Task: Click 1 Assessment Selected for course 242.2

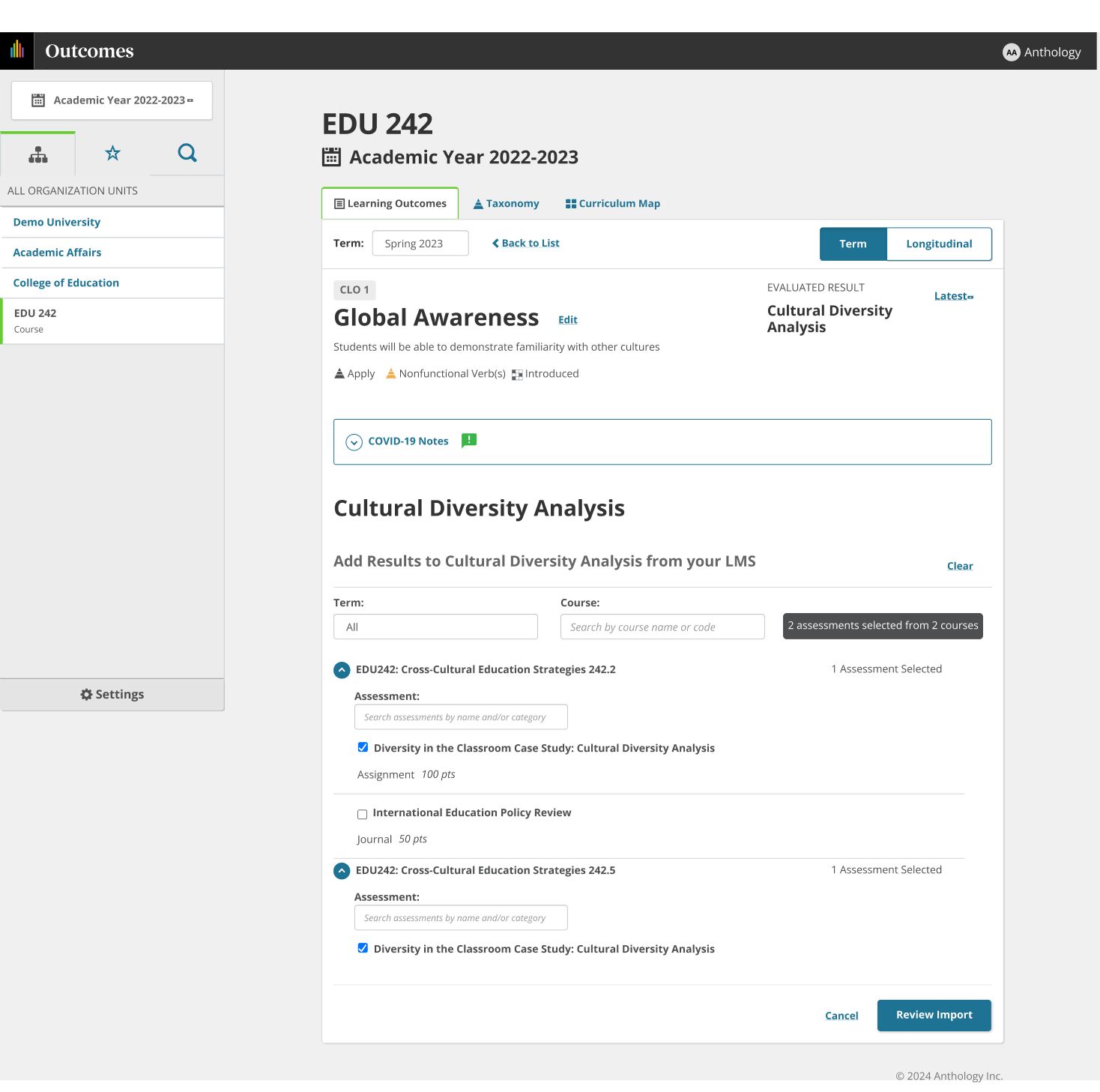Action: (x=886, y=669)
